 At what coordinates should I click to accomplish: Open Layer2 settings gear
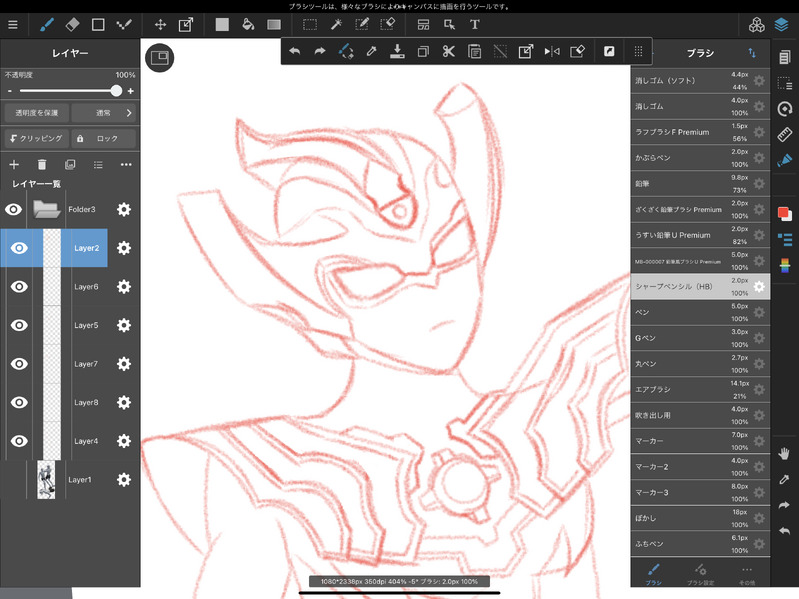pyautogui.click(x=124, y=248)
